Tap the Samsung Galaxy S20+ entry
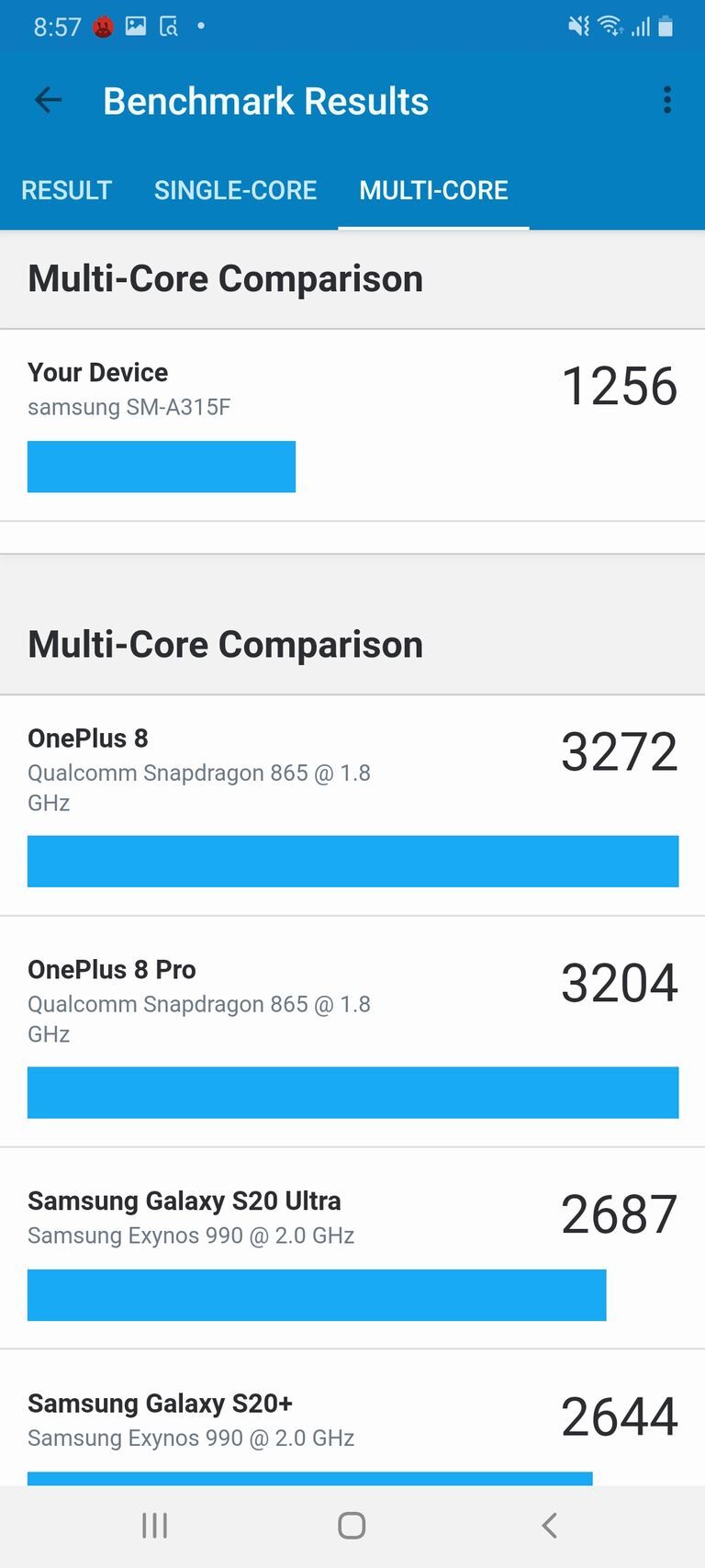 (x=275, y=1419)
